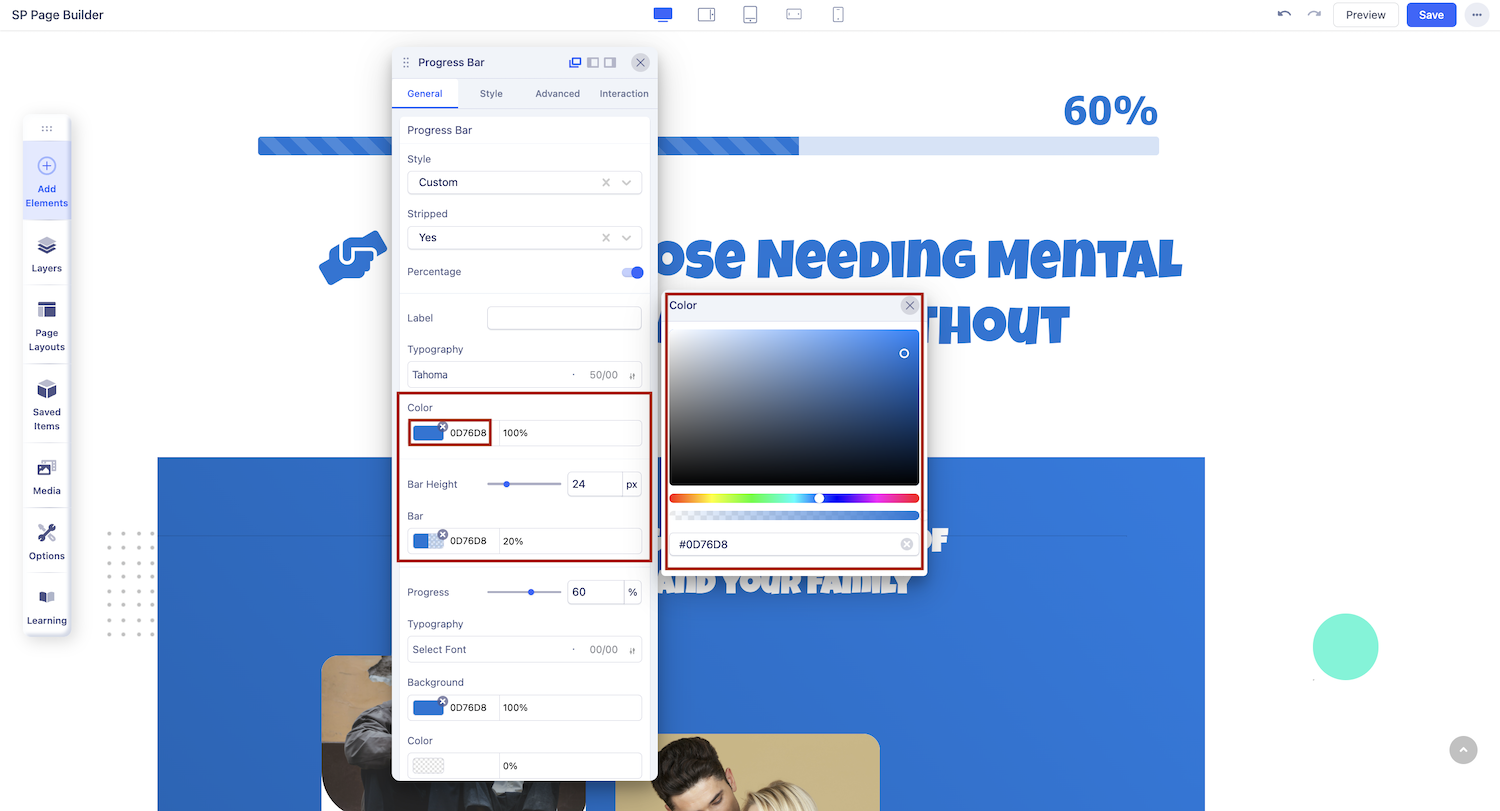Viewport: 1500px width, 811px height.
Task: Open the Add Elements panel
Action: pos(47,180)
